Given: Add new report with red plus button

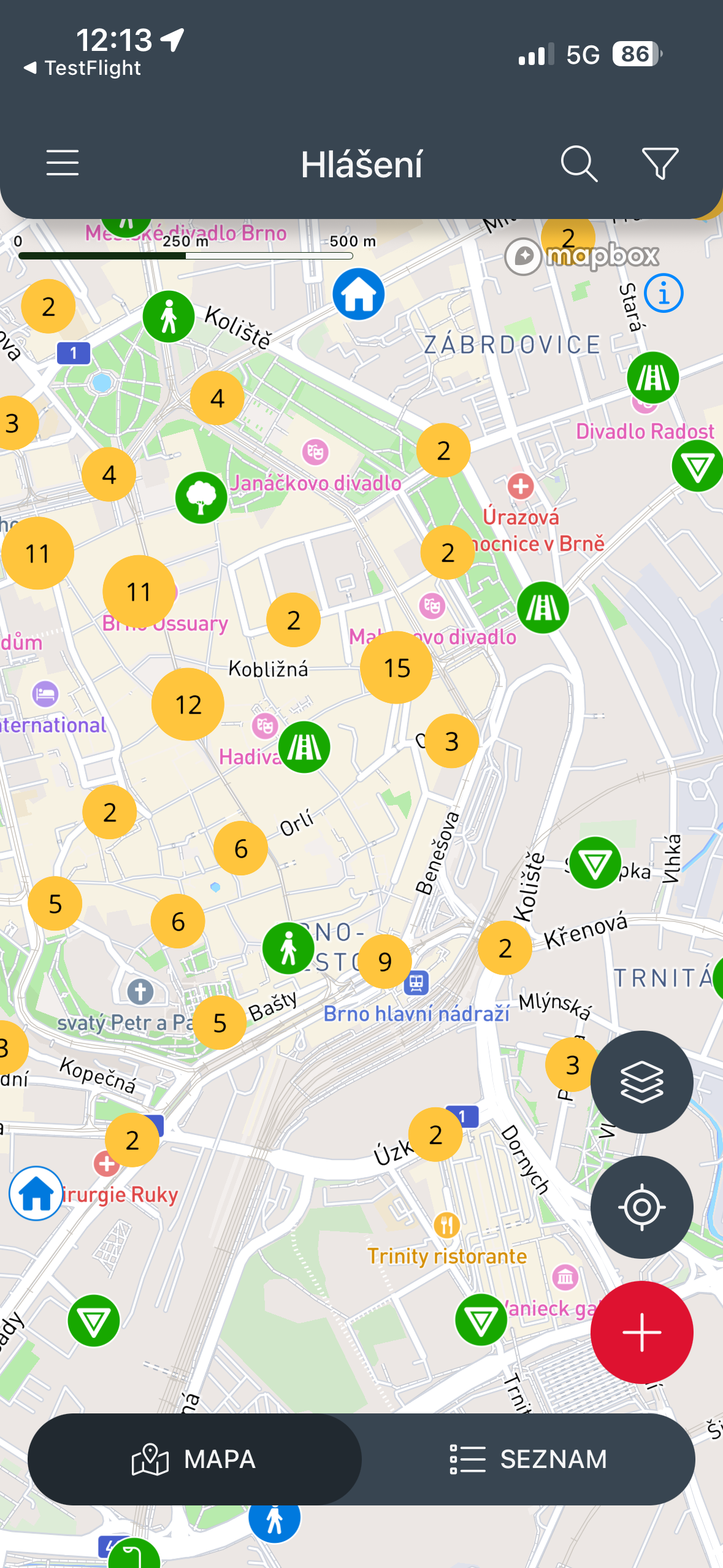Looking at the screenshot, I should pos(641,1332).
